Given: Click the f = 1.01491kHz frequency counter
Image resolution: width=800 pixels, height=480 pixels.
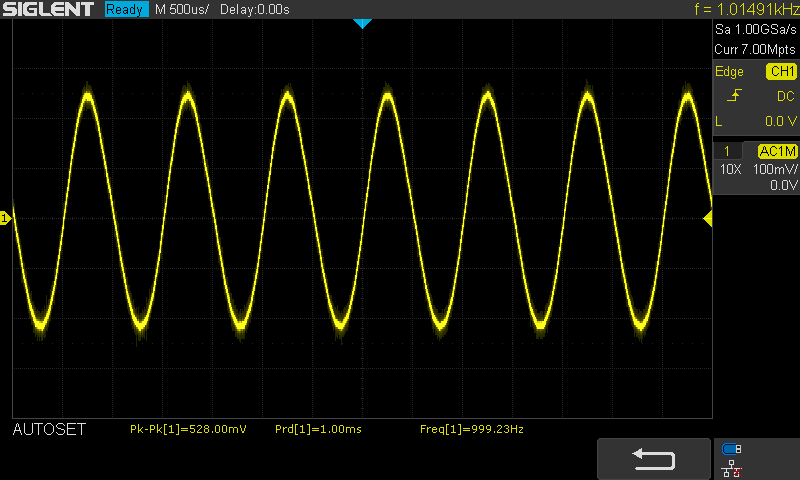Looking at the screenshot, I should 747,9.
